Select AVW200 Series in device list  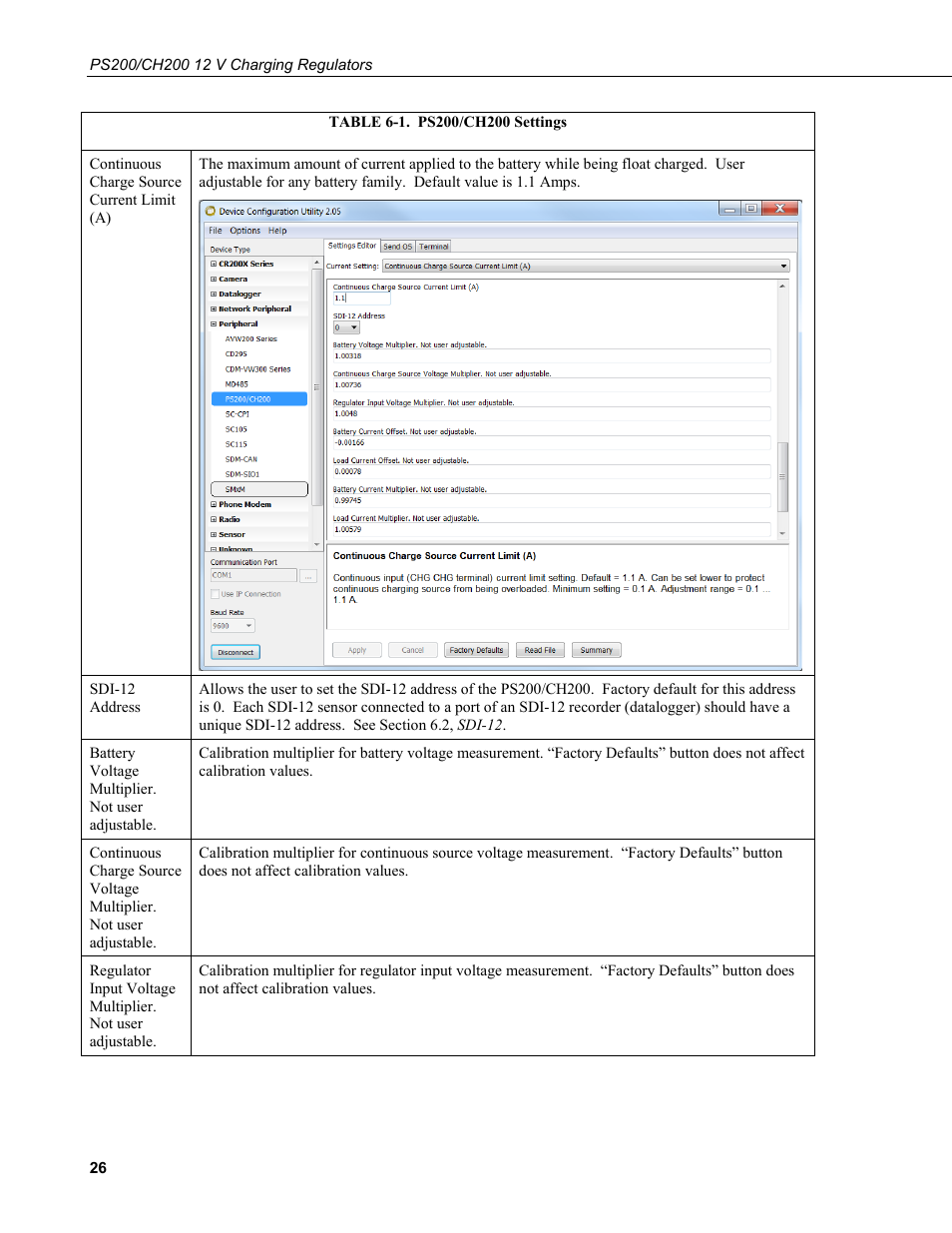pos(251,339)
